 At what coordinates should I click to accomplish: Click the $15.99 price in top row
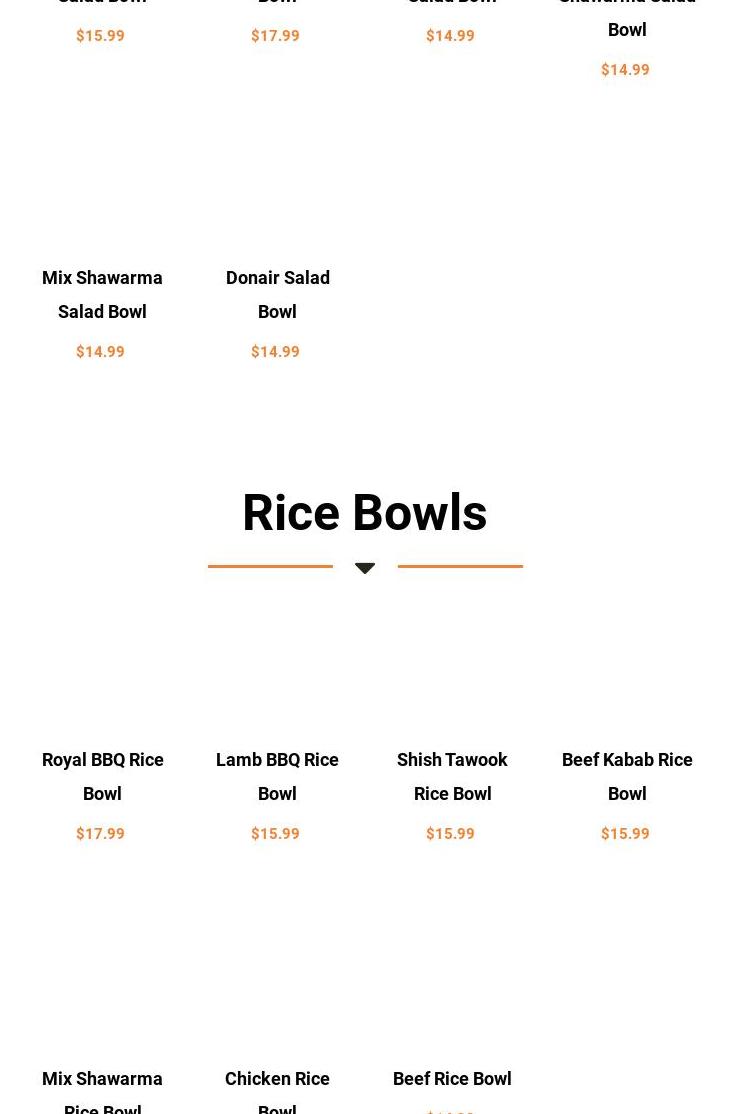pyautogui.click(x=100, y=36)
